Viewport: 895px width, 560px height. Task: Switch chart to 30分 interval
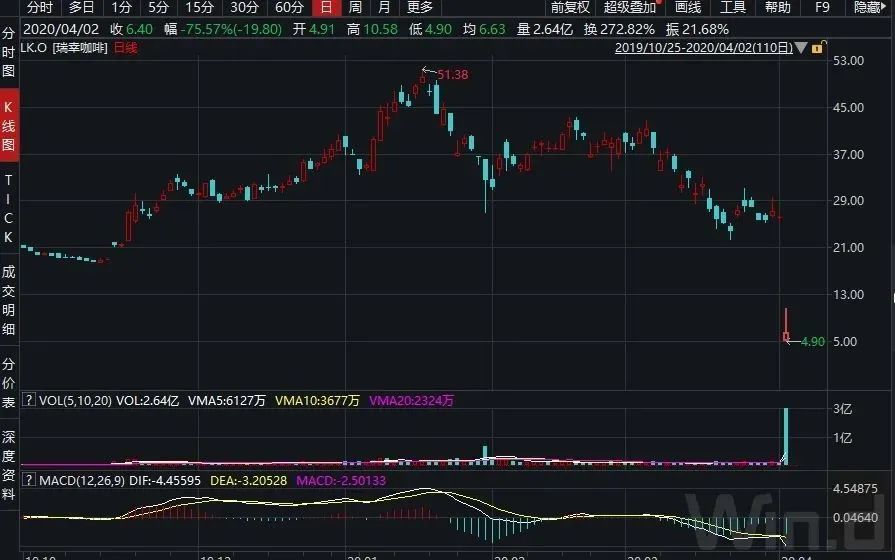[244, 7]
